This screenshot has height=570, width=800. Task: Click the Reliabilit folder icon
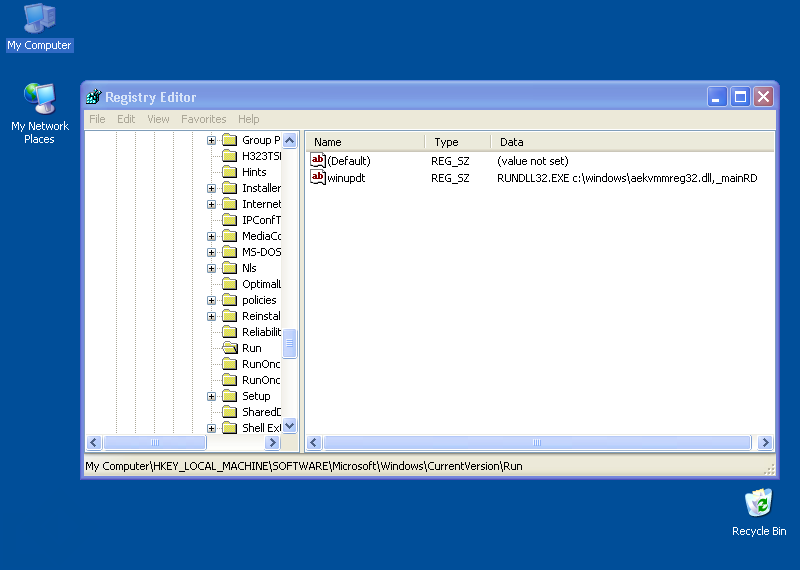click(230, 332)
